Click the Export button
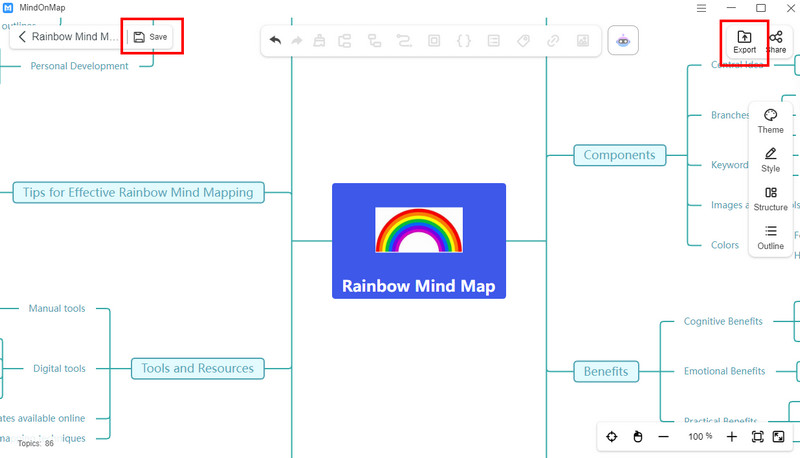The width and height of the screenshot is (800, 458). [744, 41]
